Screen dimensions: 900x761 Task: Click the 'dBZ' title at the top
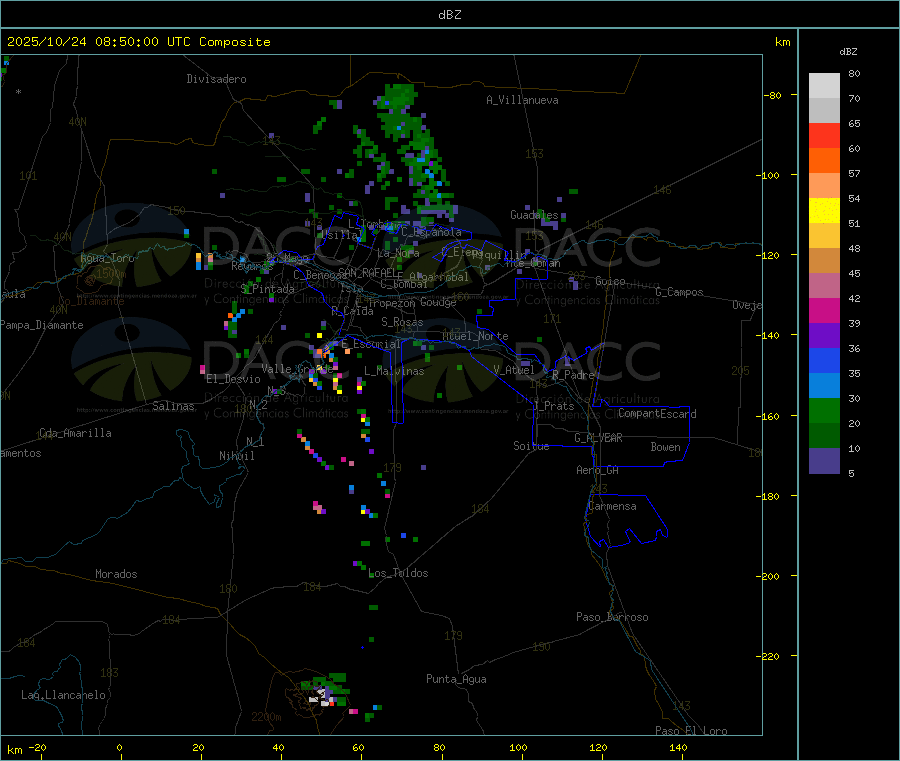click(449, 14)
